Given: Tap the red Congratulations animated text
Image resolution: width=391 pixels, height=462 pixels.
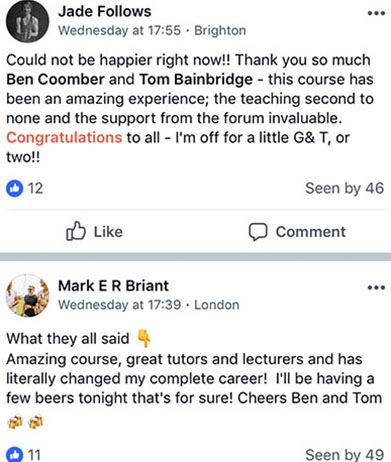Looking at the screenshot, I should pos(64,138).
